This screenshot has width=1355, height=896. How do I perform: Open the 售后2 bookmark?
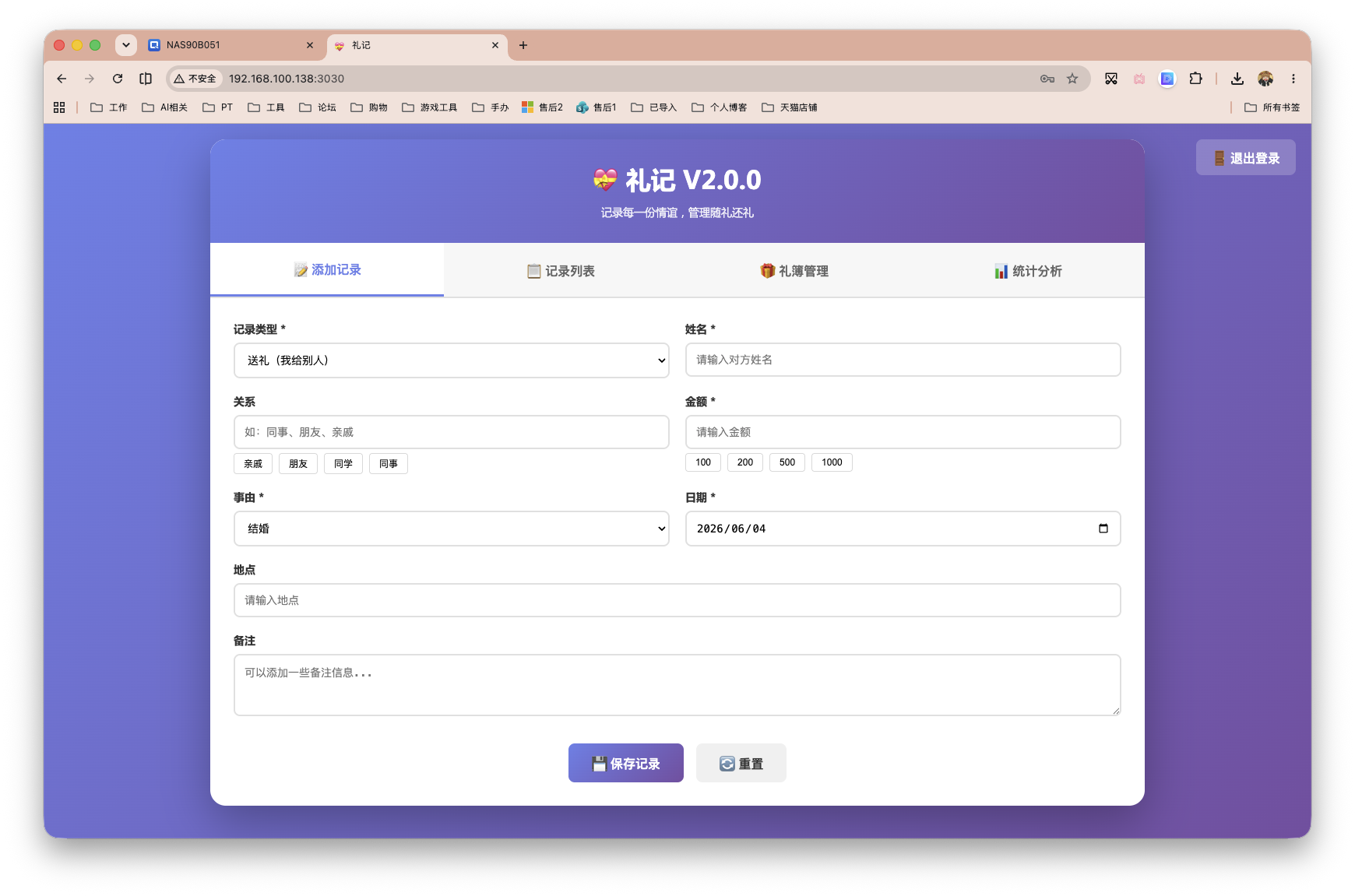point(542,107)
